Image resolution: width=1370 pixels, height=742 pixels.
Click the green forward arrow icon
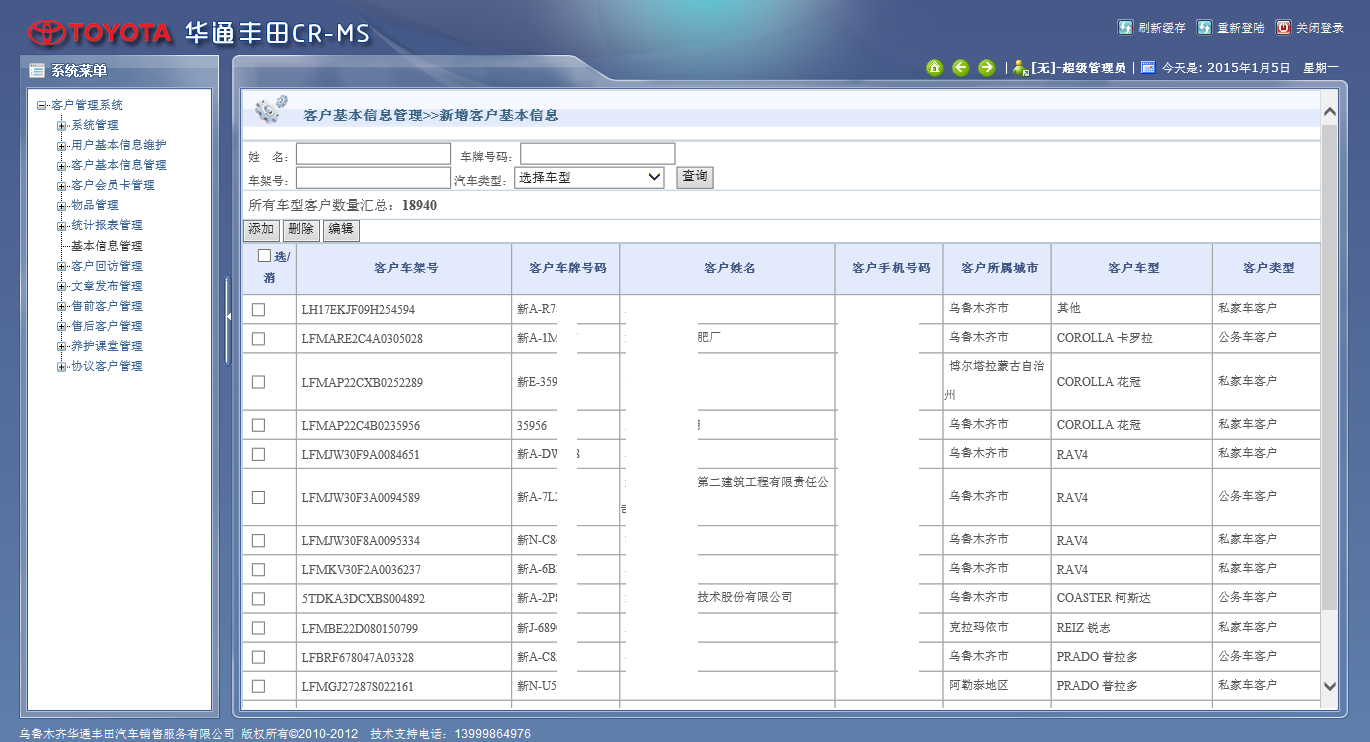[x=986, y=68]
